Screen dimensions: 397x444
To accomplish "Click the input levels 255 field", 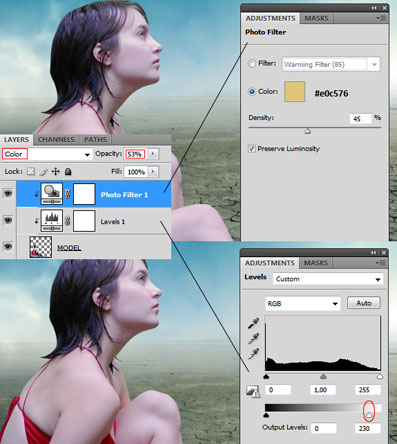I will tap(367, 390).
